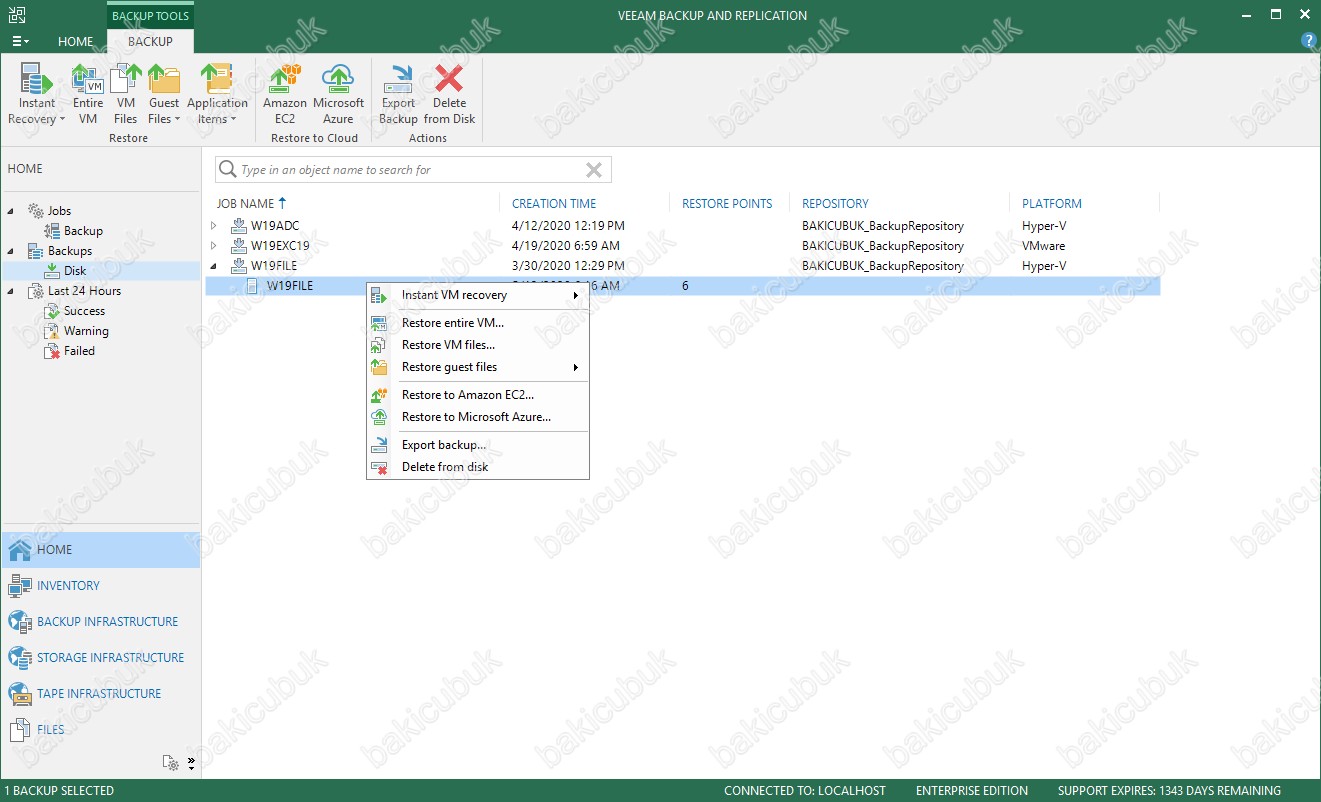Click ENTERPRISE EDITION in status bar

click(972, 791)
